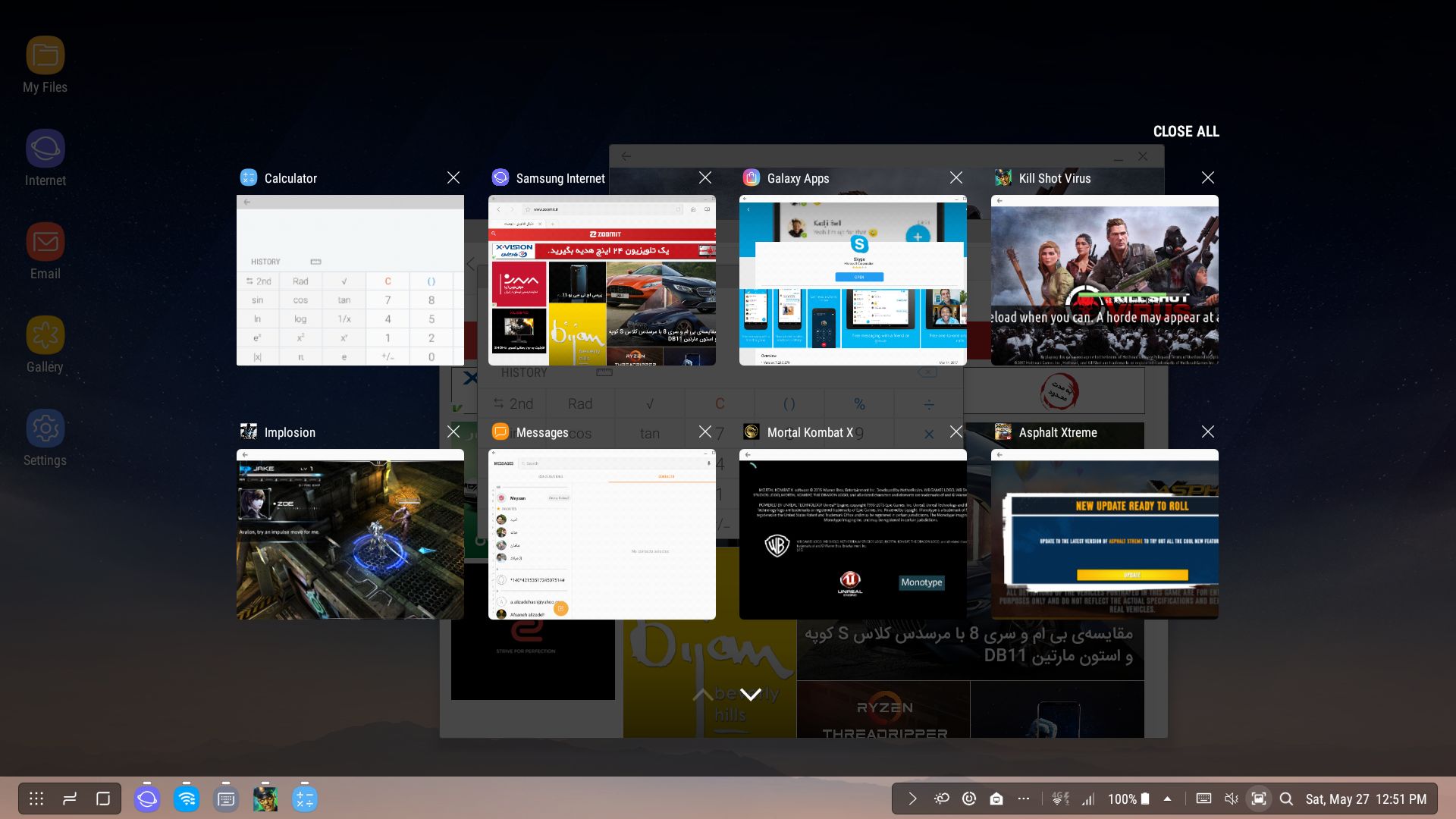Click the Asphalt Xtreme header icon
The height and width of the screenshot is (819, 1456).
click(1003, 431)
